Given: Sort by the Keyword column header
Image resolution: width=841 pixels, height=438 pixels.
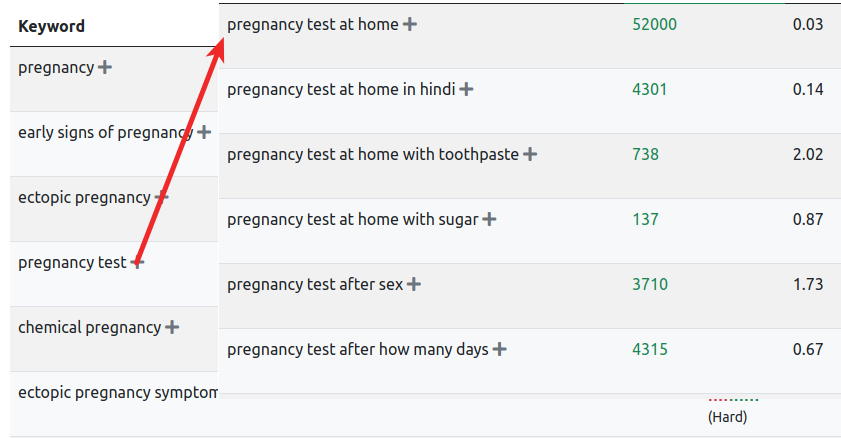Looking at the screenshot, I should click(51, 26).
